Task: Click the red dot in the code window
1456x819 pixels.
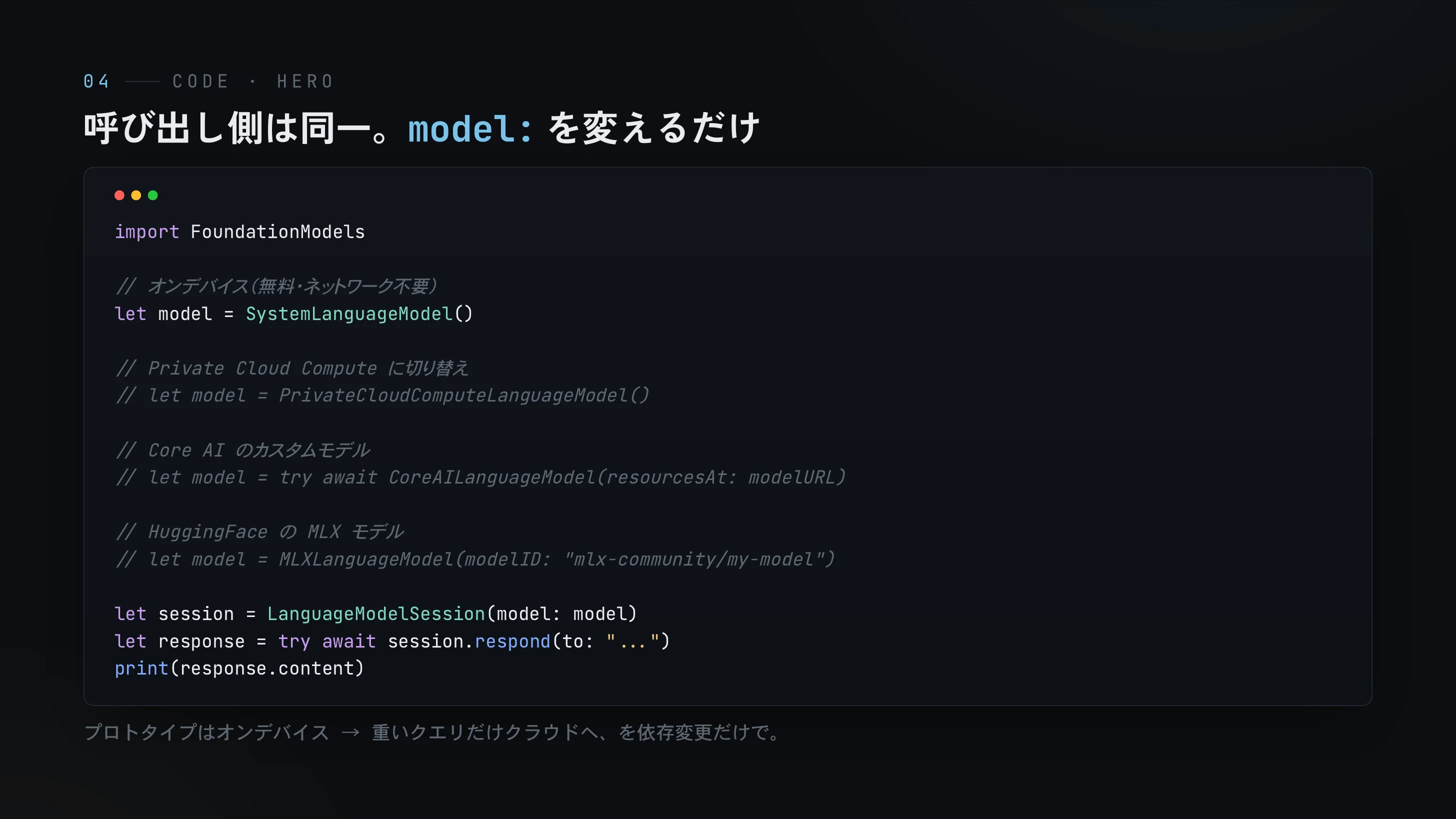Action: [119, 195]
